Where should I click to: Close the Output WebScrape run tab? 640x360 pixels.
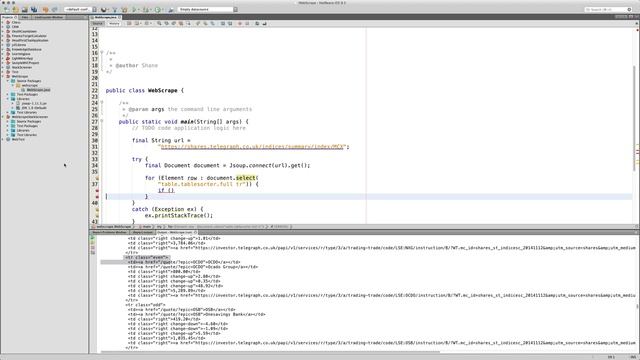pyautogui.click(x=196, y=232)
